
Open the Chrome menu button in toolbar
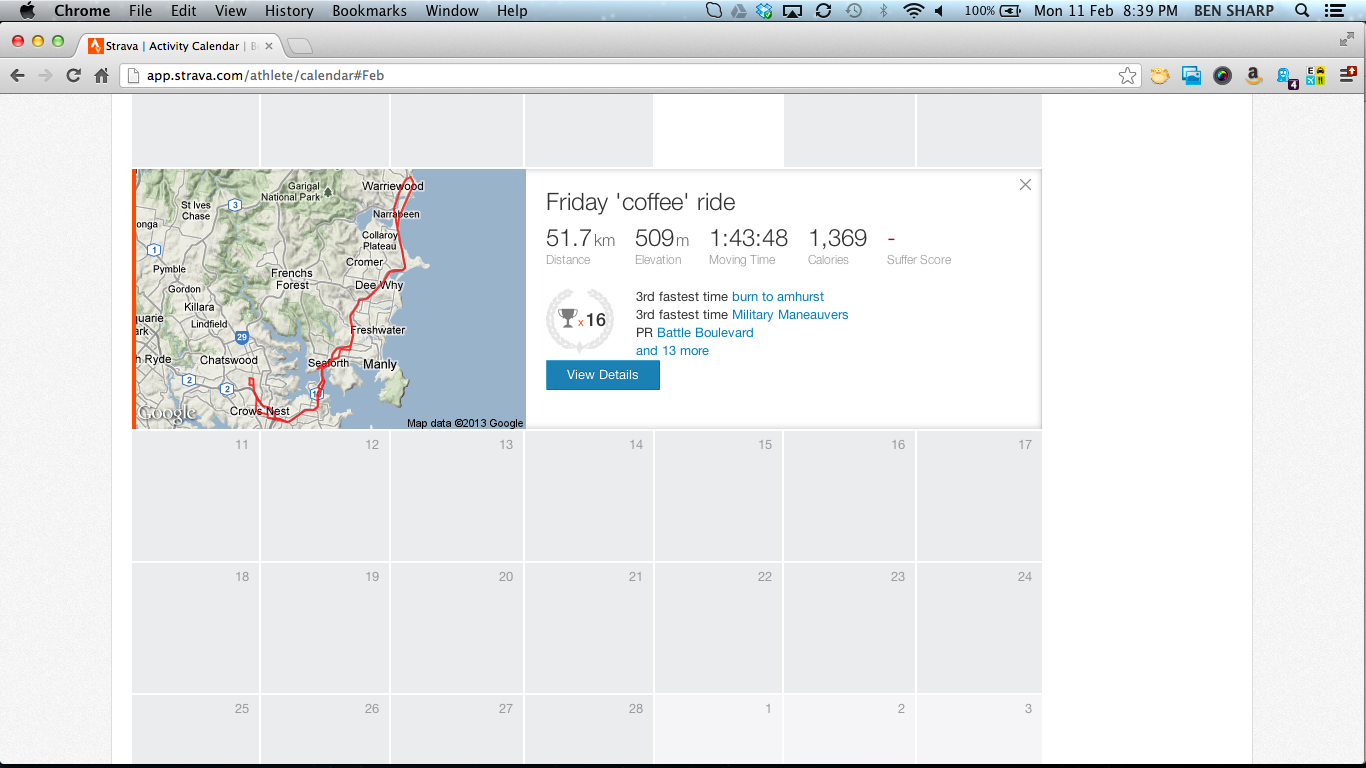1348,76
